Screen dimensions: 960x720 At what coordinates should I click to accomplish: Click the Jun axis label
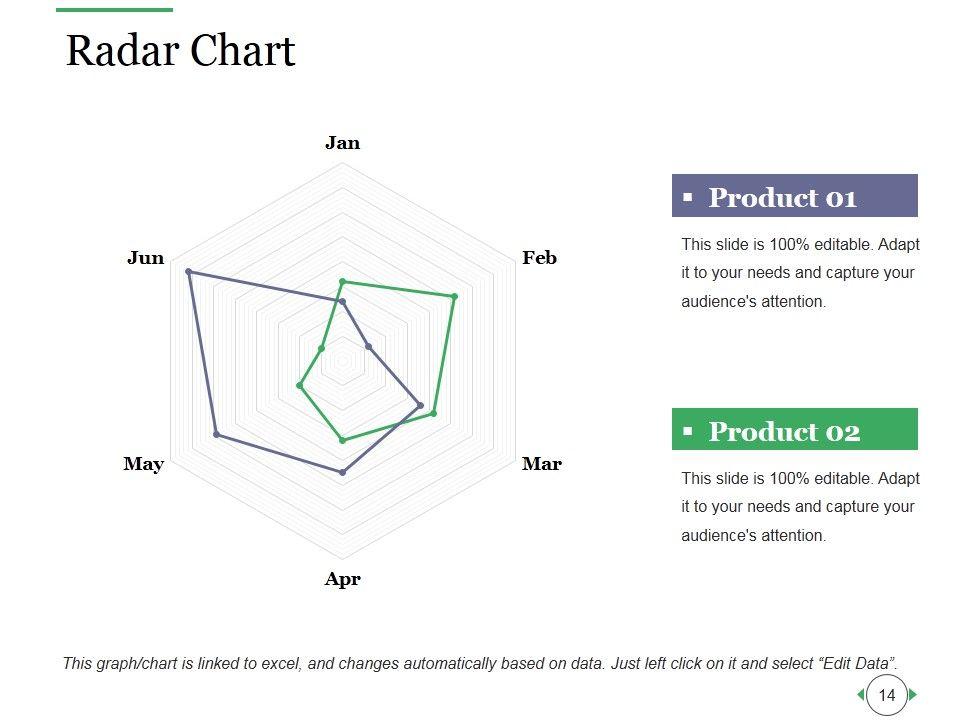click(x=146, y=258)
